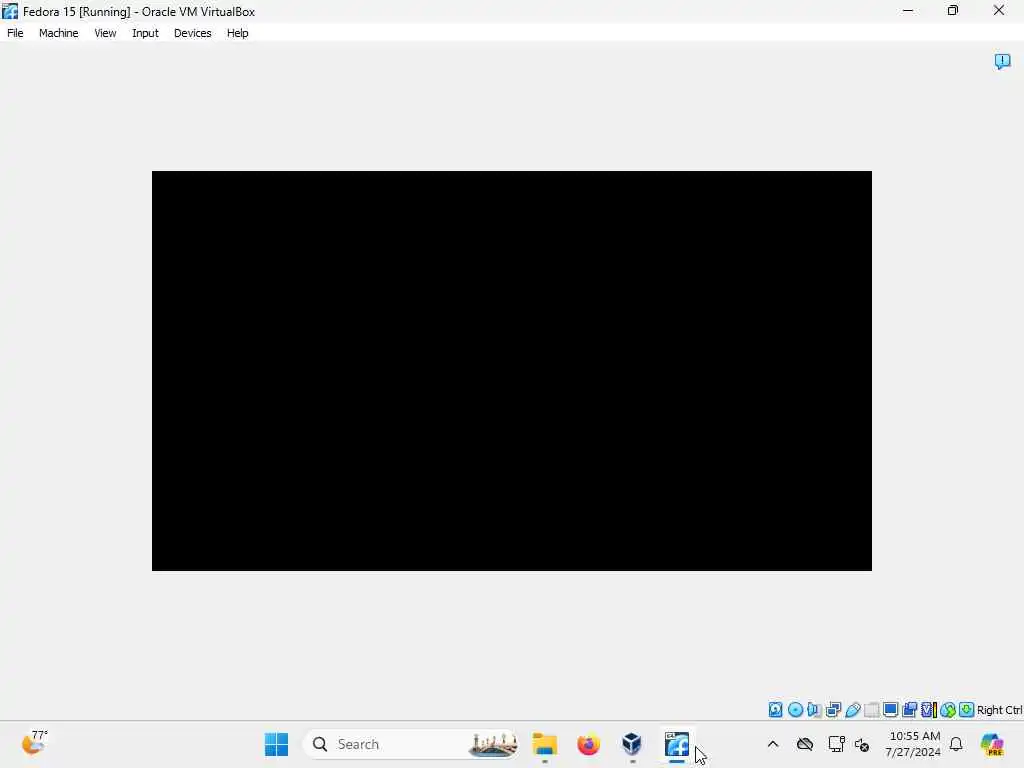The height and width of the screenshot is (768, 1024).
Task: Click the Right Ctrl host key label
Action: 999,710
